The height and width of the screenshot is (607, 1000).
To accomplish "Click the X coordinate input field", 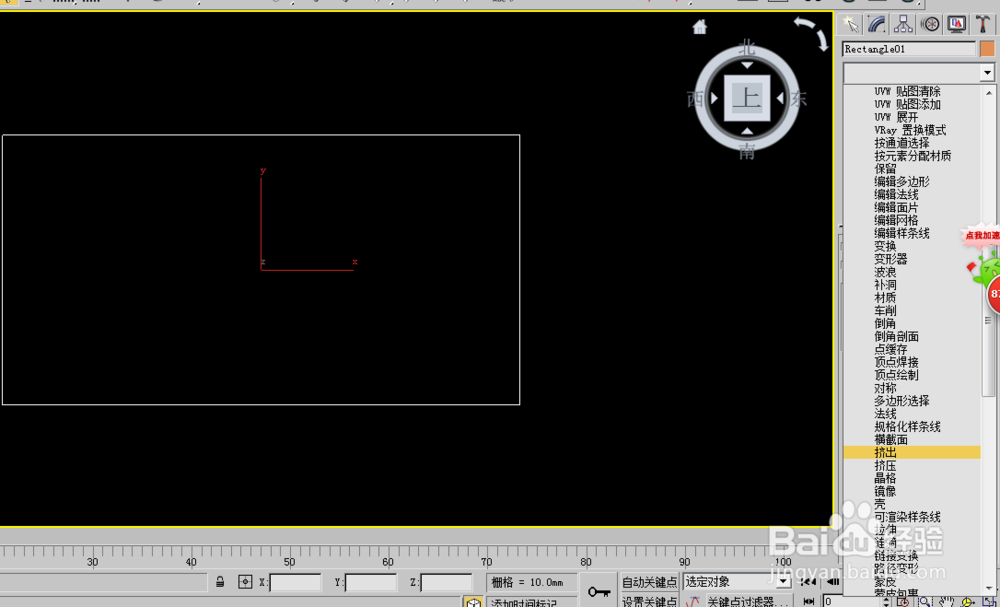I will click(295, 582).
